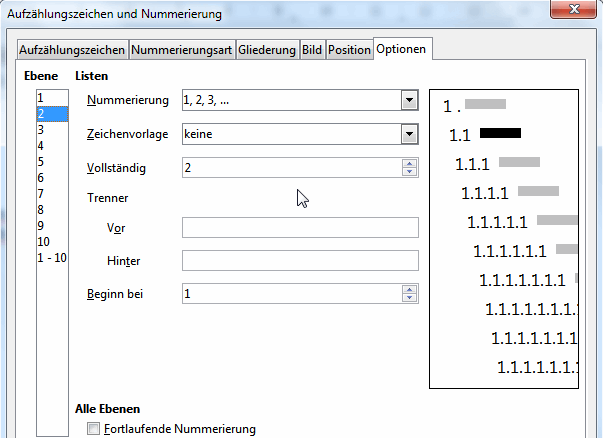
Task: Select level 5 in Ebene list
Action: pos(52,162)
